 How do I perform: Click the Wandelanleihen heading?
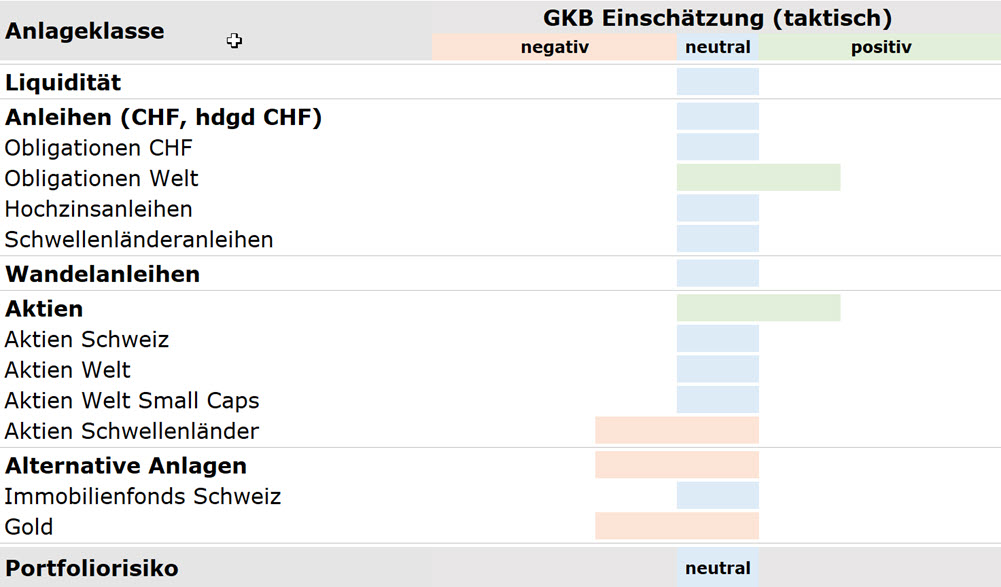pos(103,274)
